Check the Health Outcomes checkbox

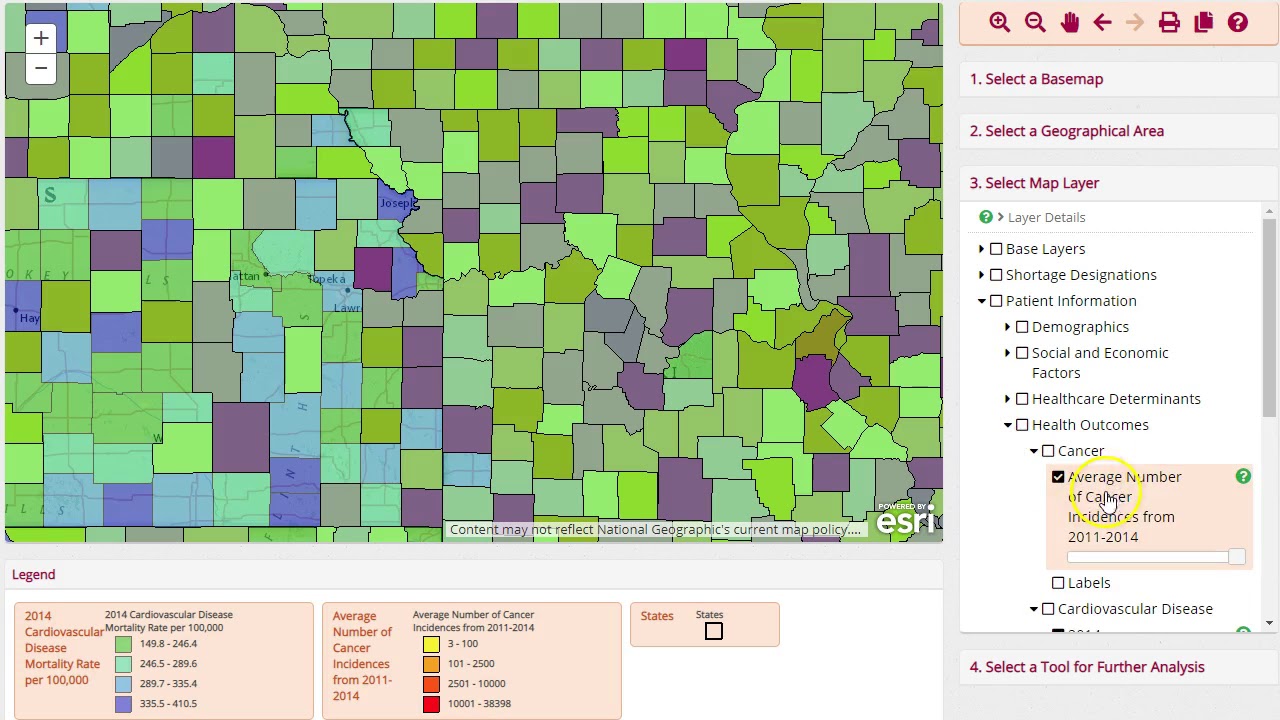click(x=1022, y=425)
